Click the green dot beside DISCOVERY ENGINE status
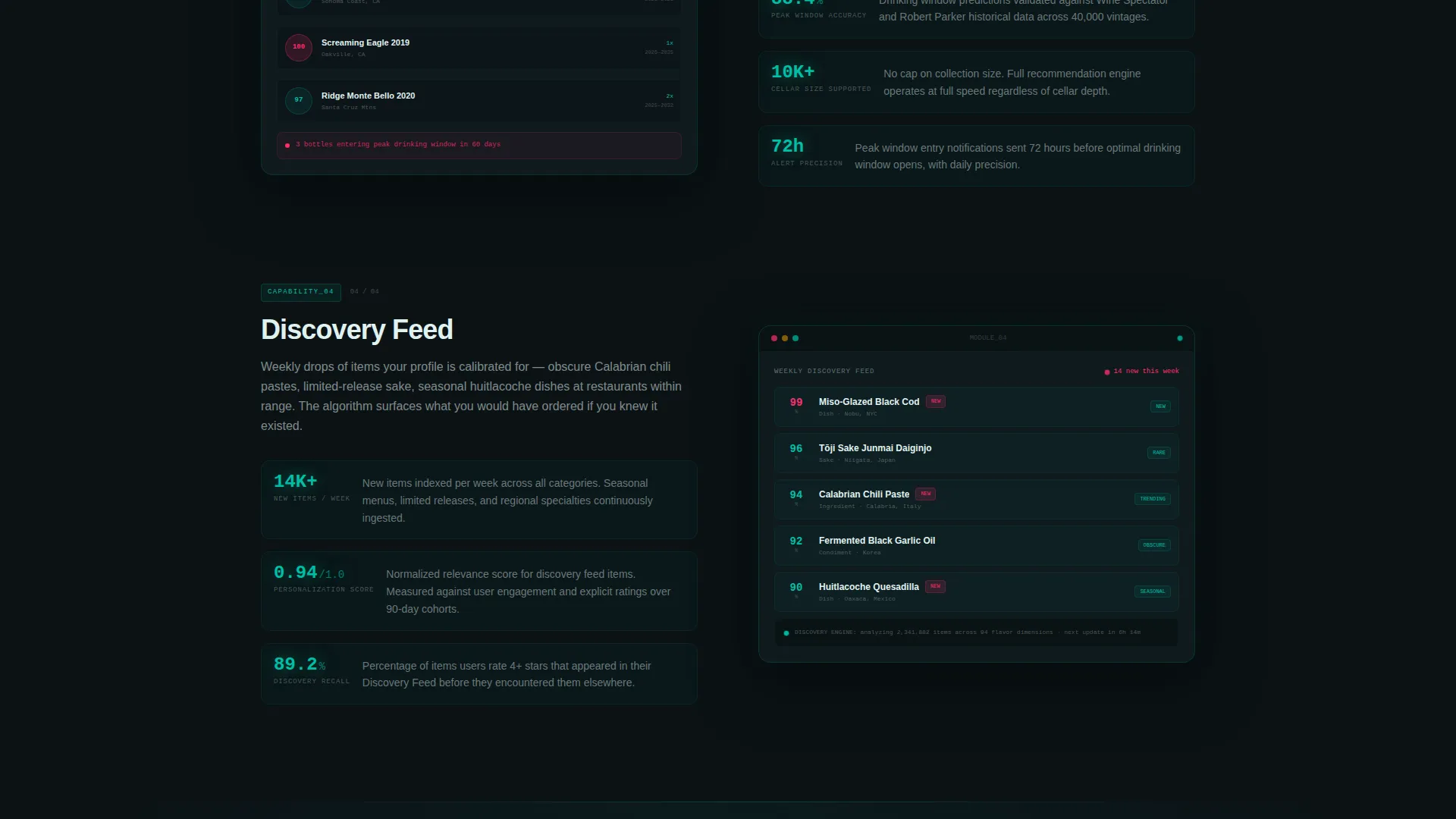1456x819 pixels. [x=786, y=633]
